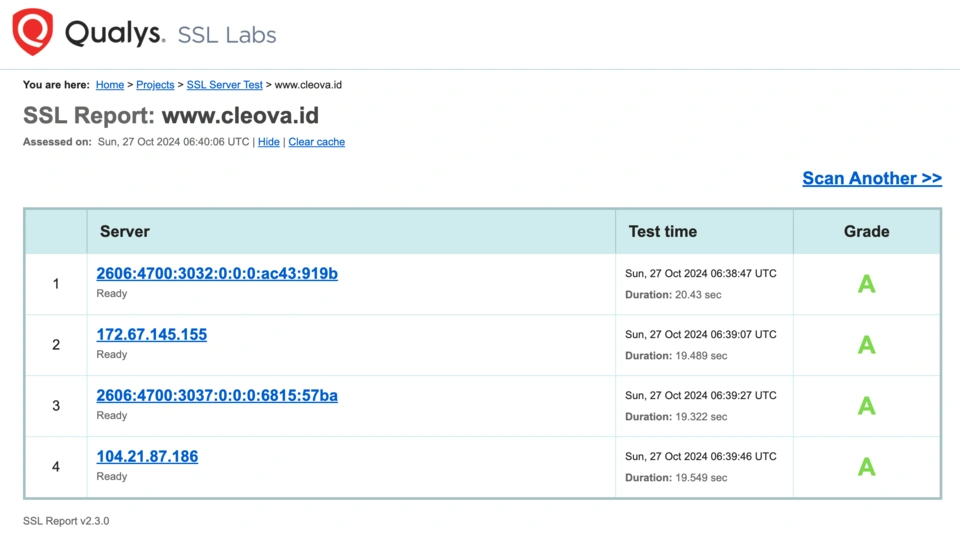Click the SSL Labs header text
The image size is (960, 533).
click(x=227, y=35)
